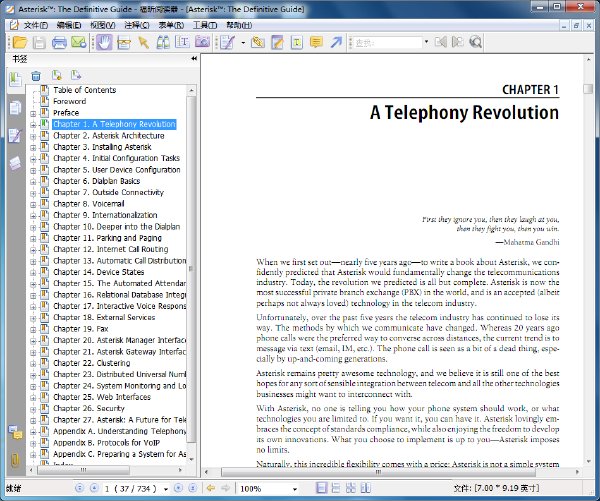
Task: Enable continuous page layout
Action: pos(336,488)
